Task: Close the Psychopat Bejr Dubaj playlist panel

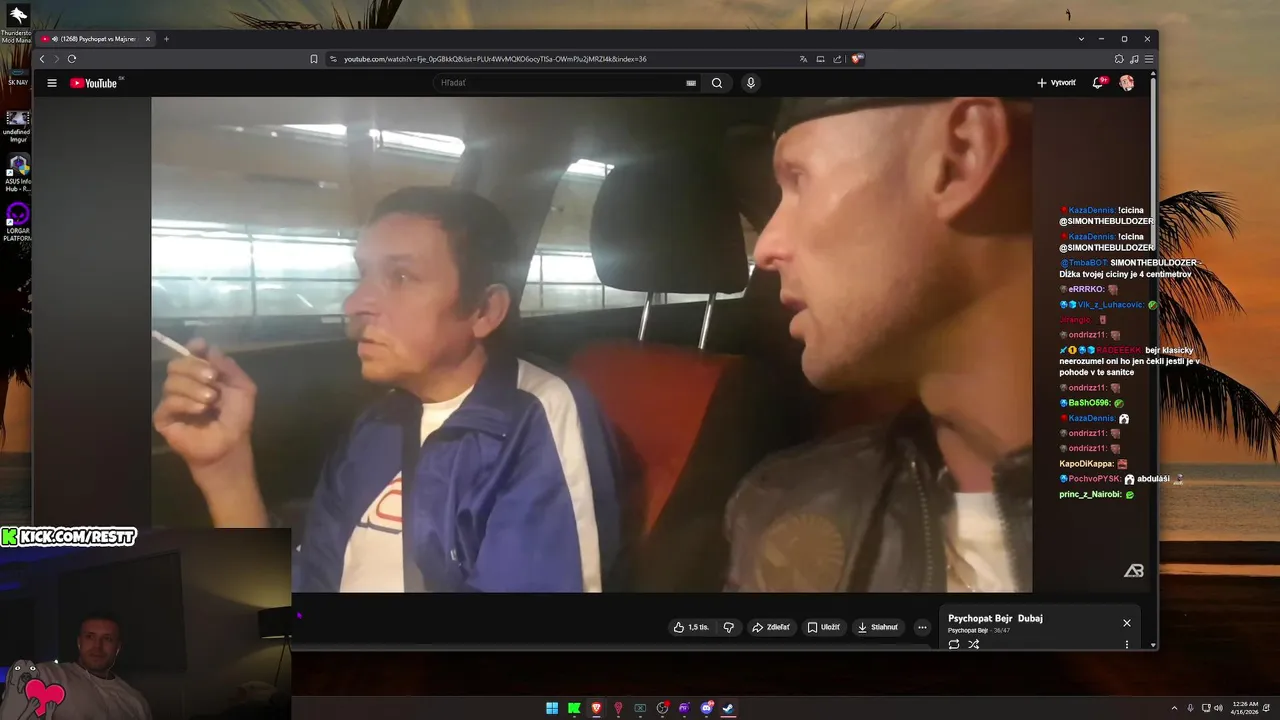Action: click(x=1127, y=623)
